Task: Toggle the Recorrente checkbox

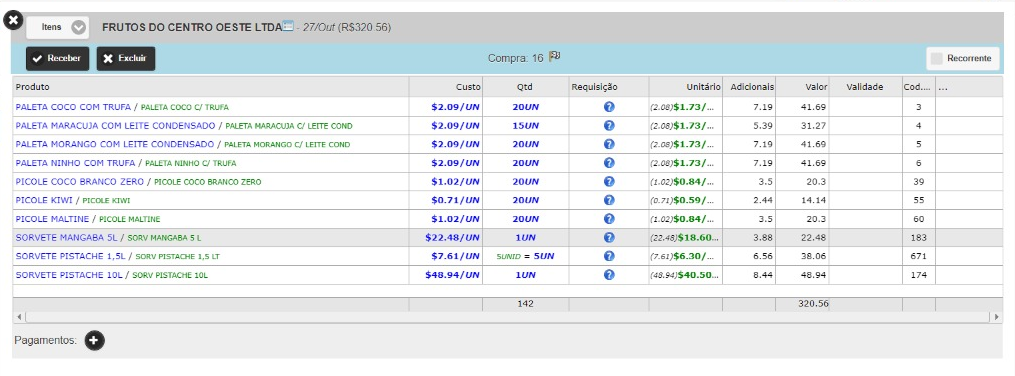Action: (936, 58)
